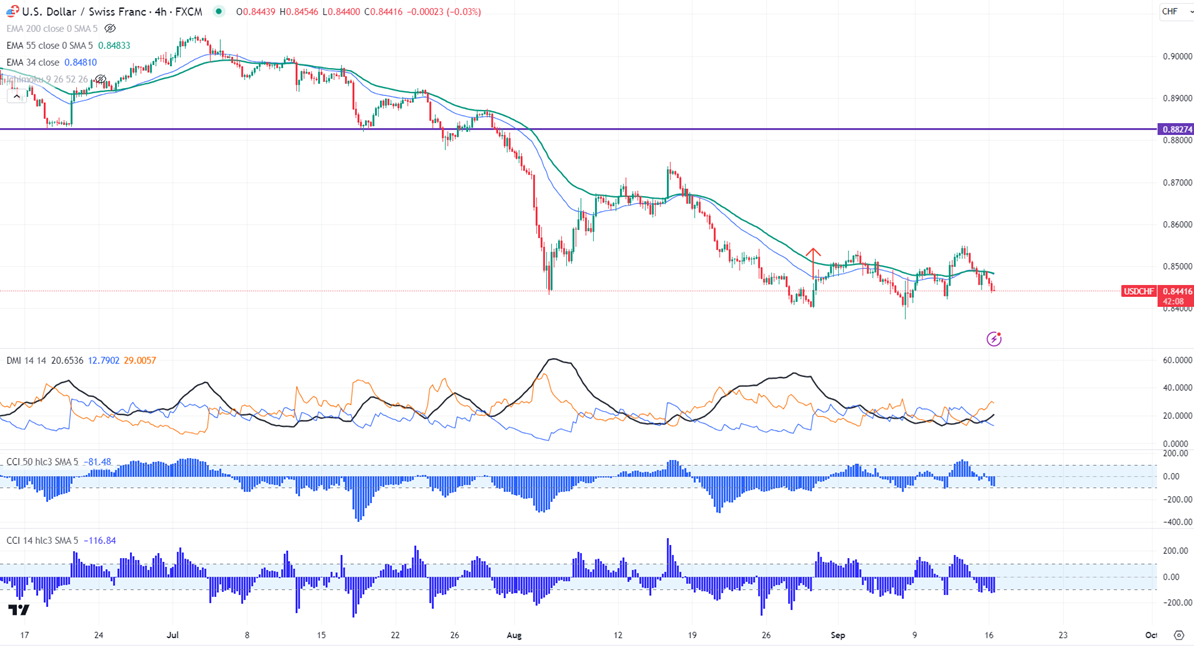Open the CHF currency dropdown
The height and width of the screenshot is (650, 1194).
(1176, 11)
